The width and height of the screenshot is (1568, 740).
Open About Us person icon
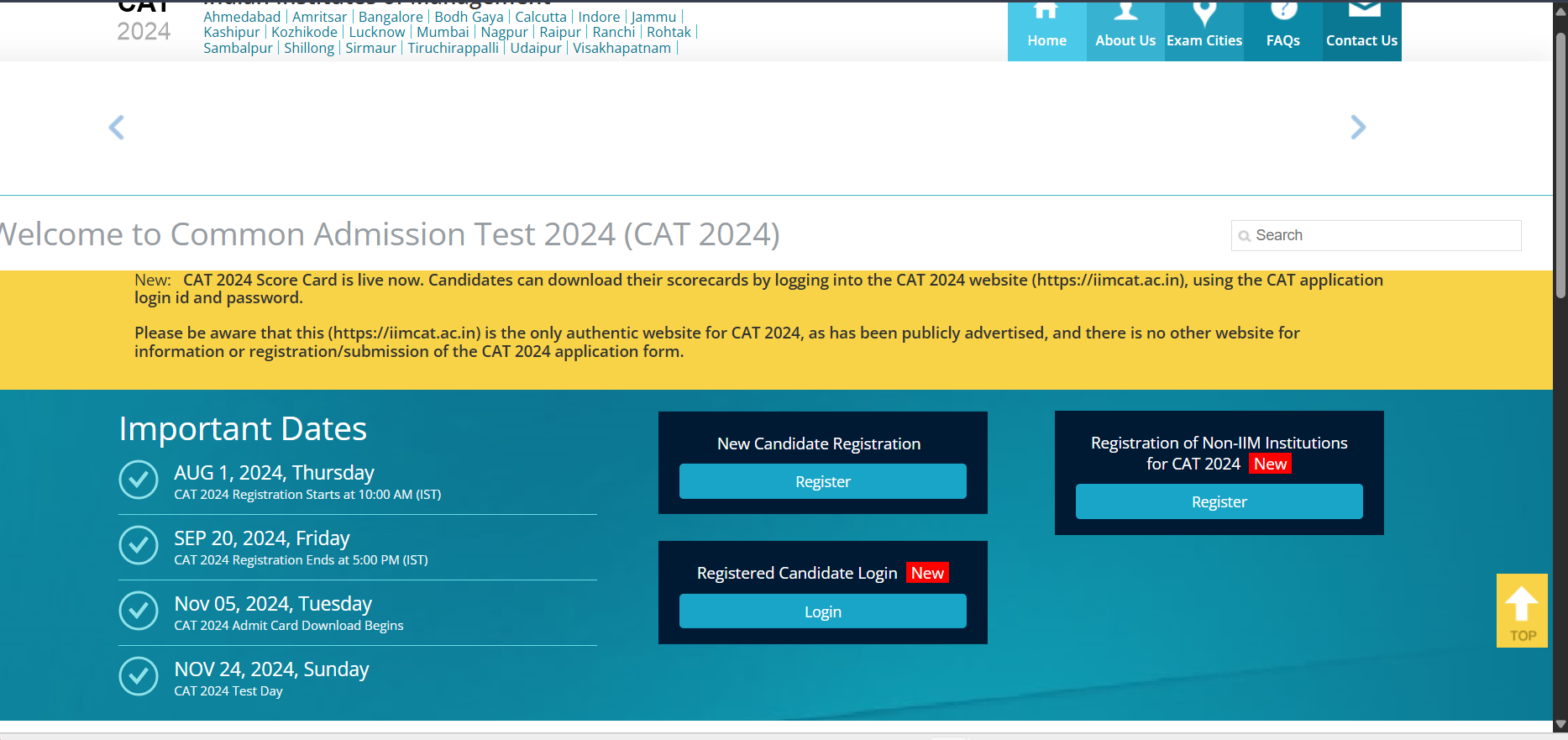point(1125,12)
